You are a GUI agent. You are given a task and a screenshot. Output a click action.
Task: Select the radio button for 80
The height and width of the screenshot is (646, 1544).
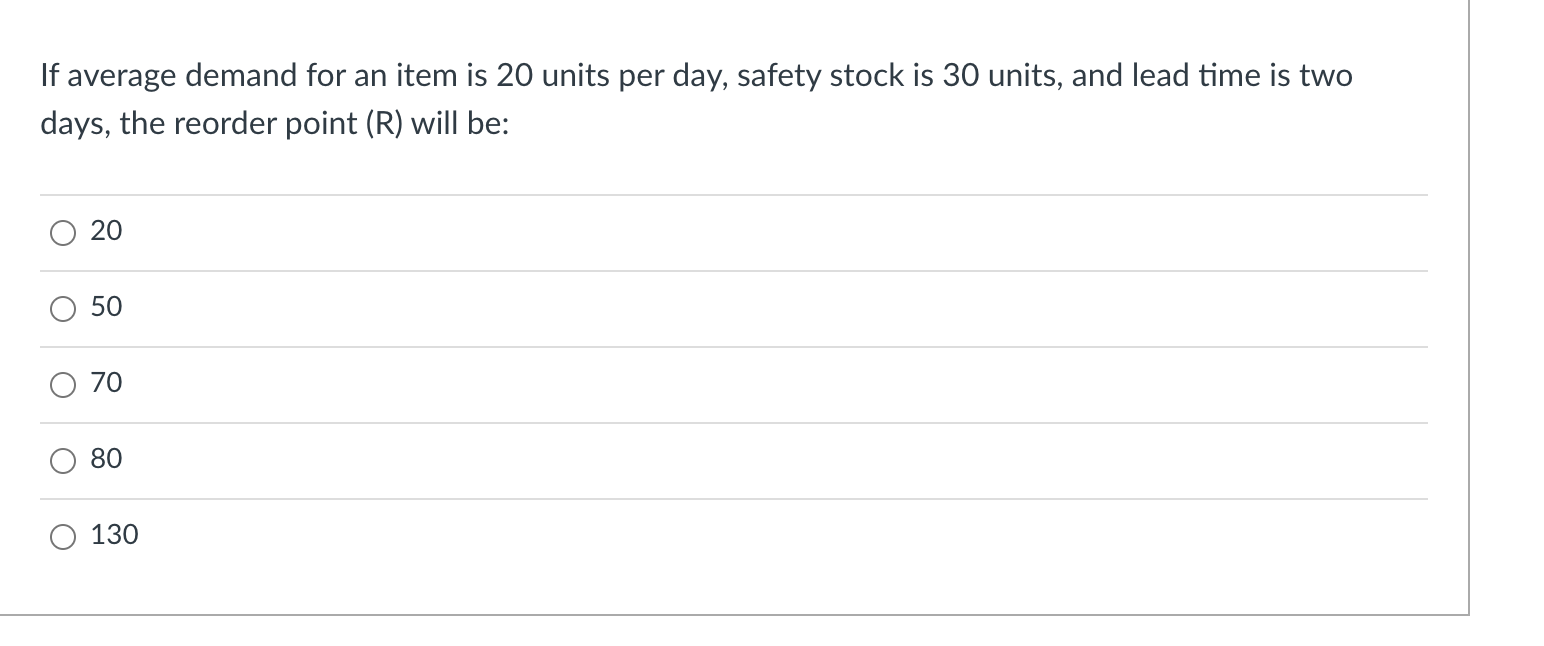click(62, 459)
